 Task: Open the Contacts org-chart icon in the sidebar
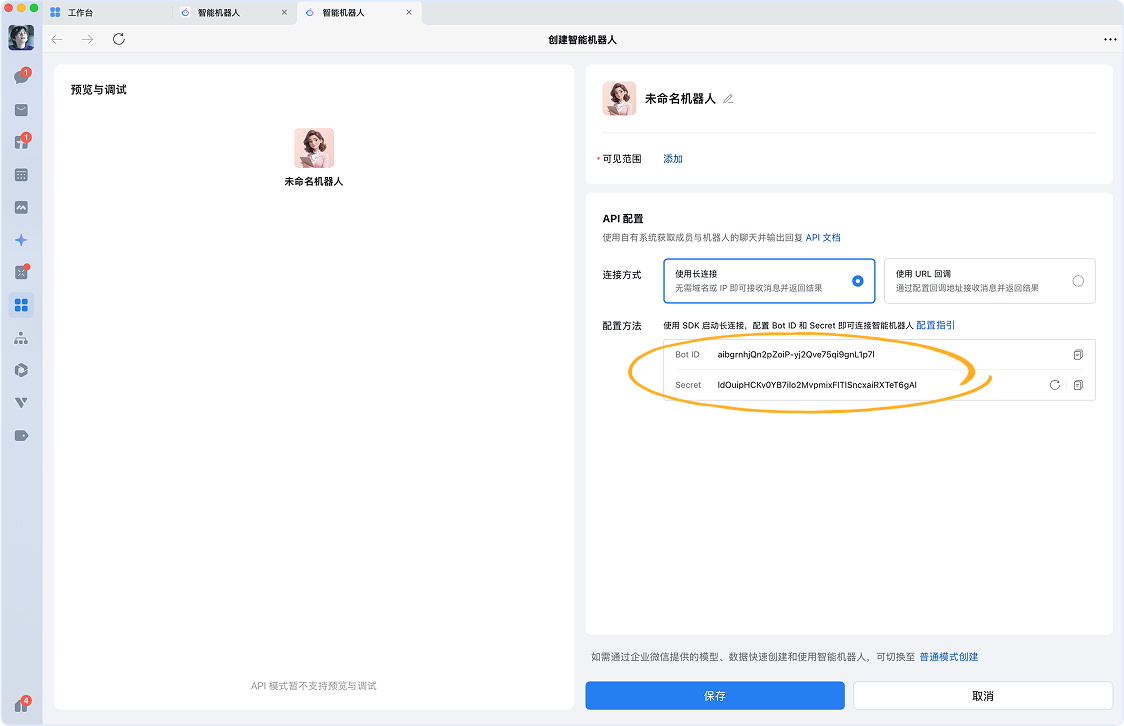coord(21,338)
